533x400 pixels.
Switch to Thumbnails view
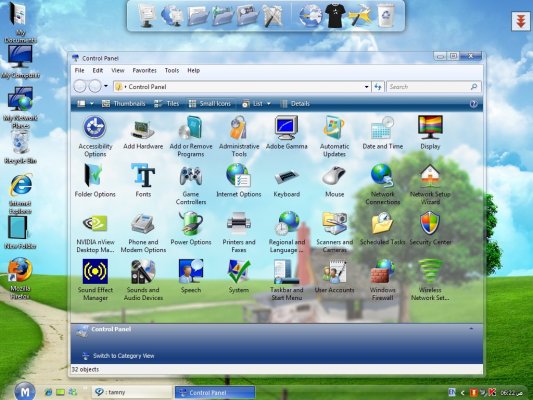(x=124, y=104)
